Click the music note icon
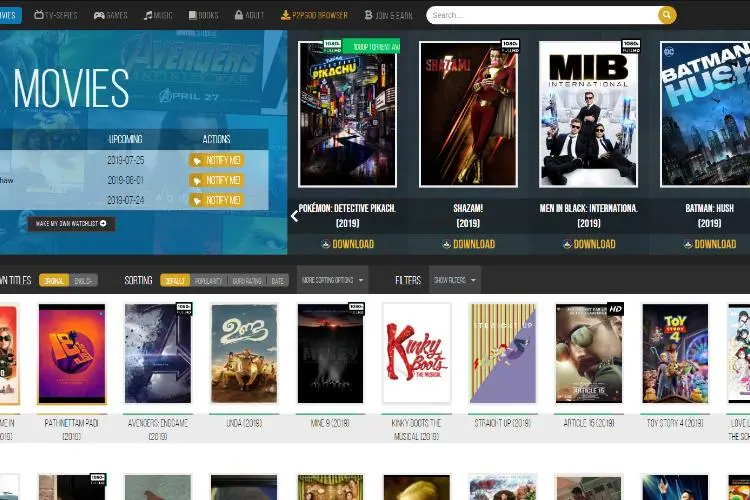Viewport: 750px width, 500px height. click(148, 15)
